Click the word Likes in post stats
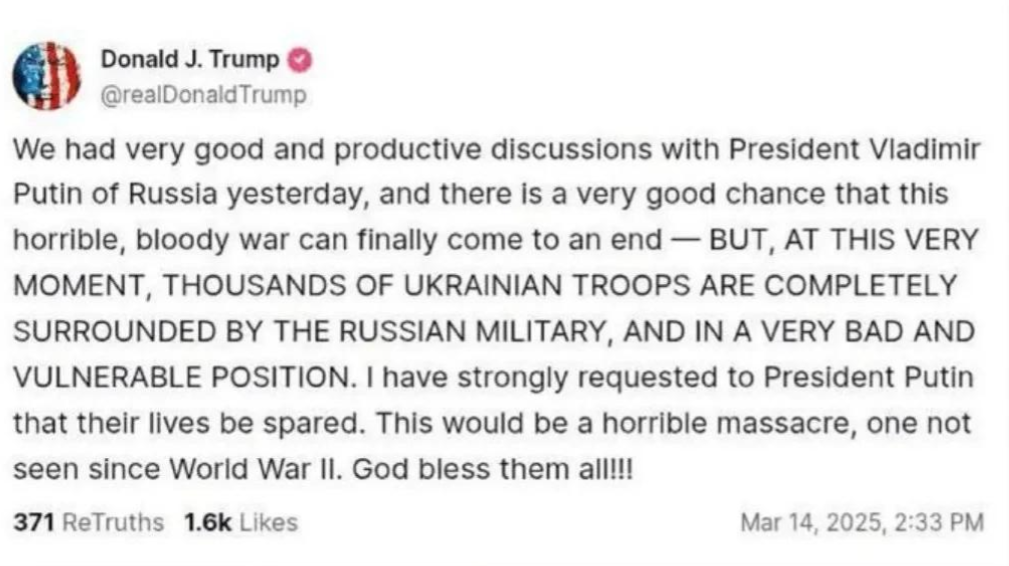This screenshot has width=1009, height=566. pos(269,522)
